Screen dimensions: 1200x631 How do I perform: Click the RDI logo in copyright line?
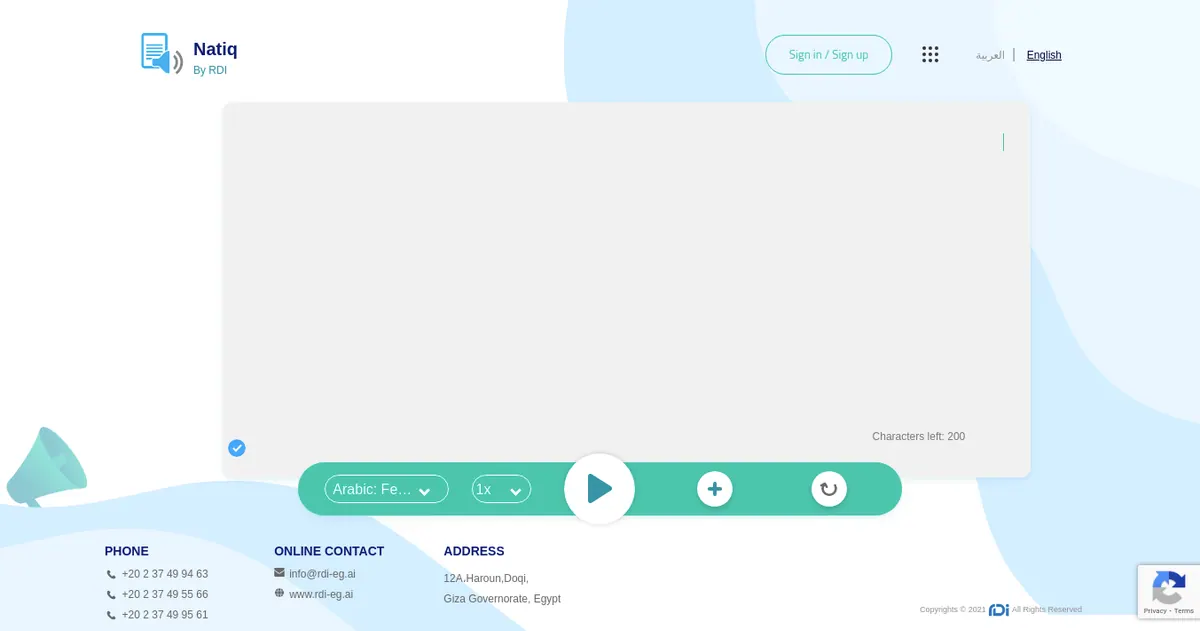point(999,609)
